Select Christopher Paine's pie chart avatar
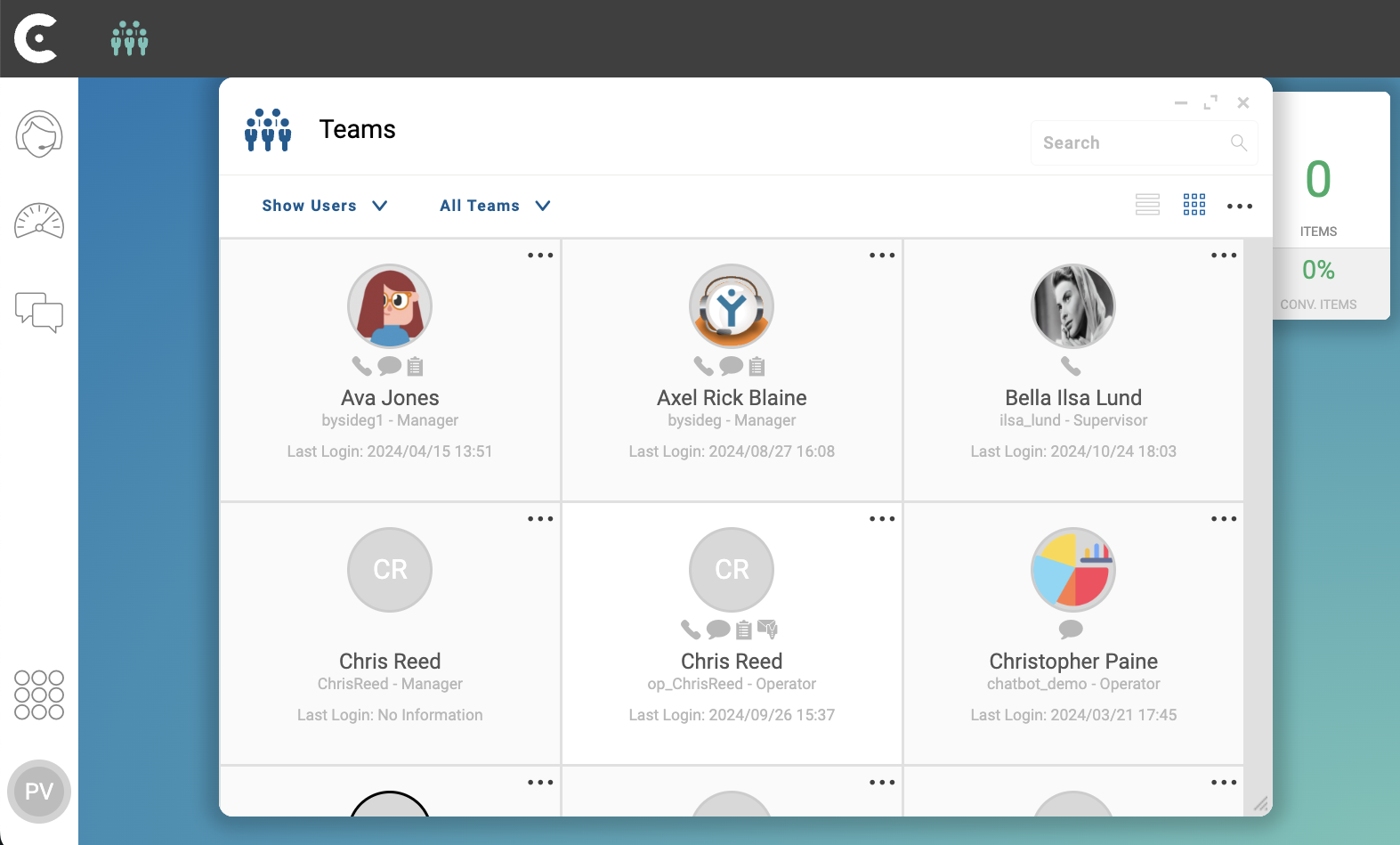The image size is (1400, 845). point(1073,570)
